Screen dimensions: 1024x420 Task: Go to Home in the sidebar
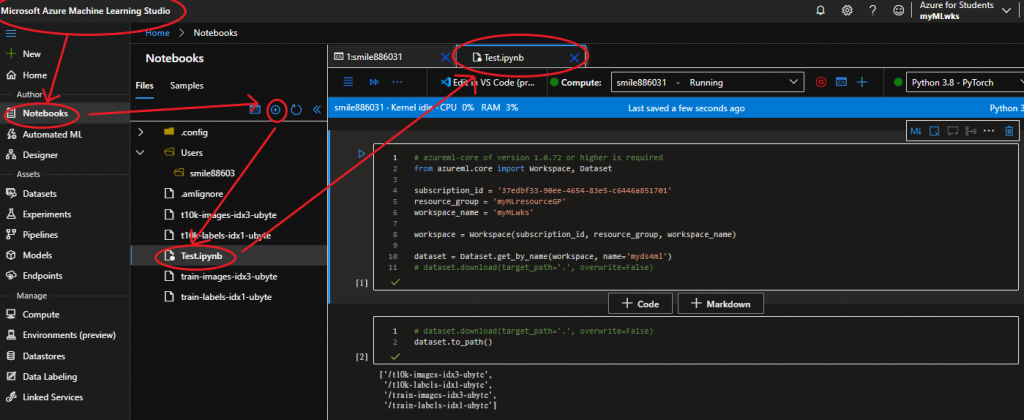click(x=26, y=75)
